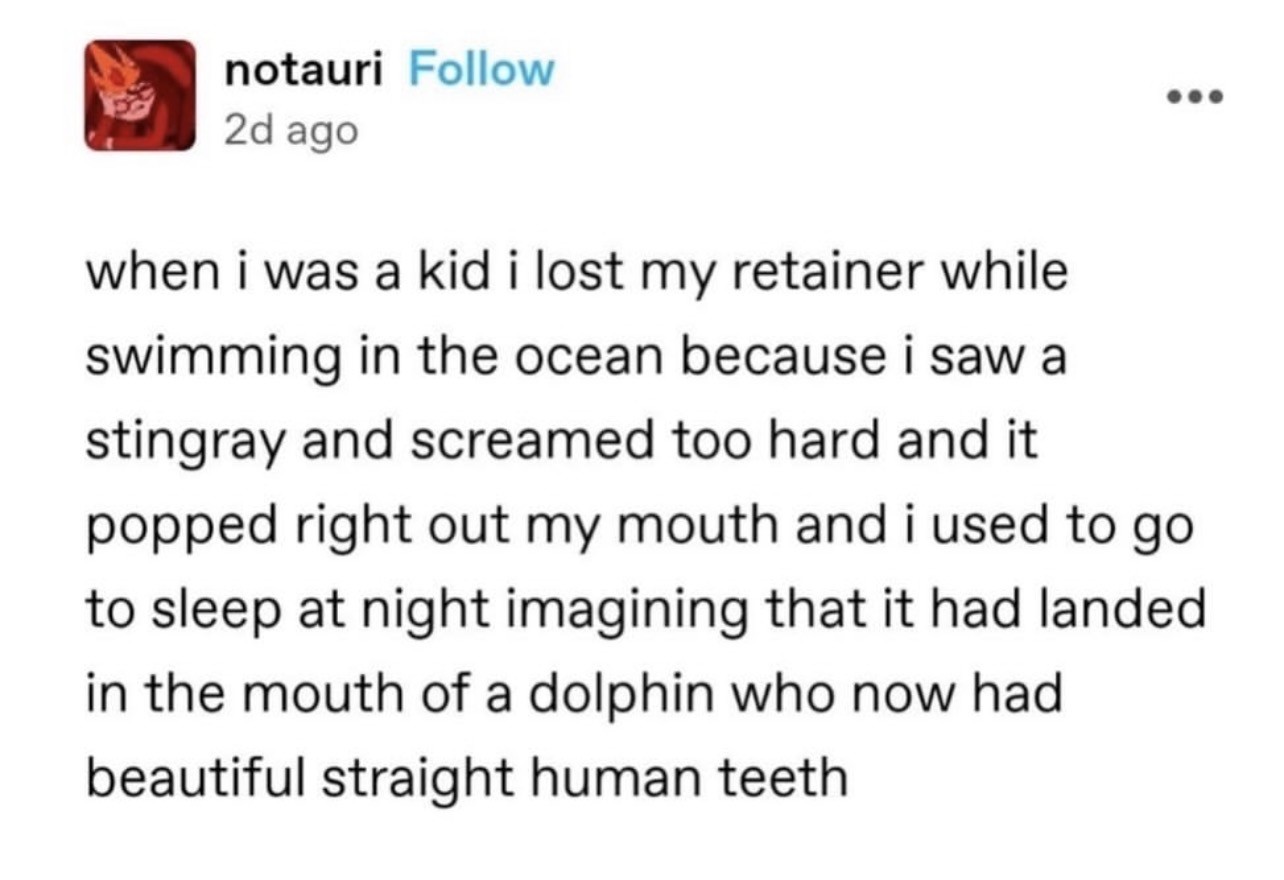Click the line starting "popped right out"
This screenshot has width=1284, height=880.
pos(638,526)
